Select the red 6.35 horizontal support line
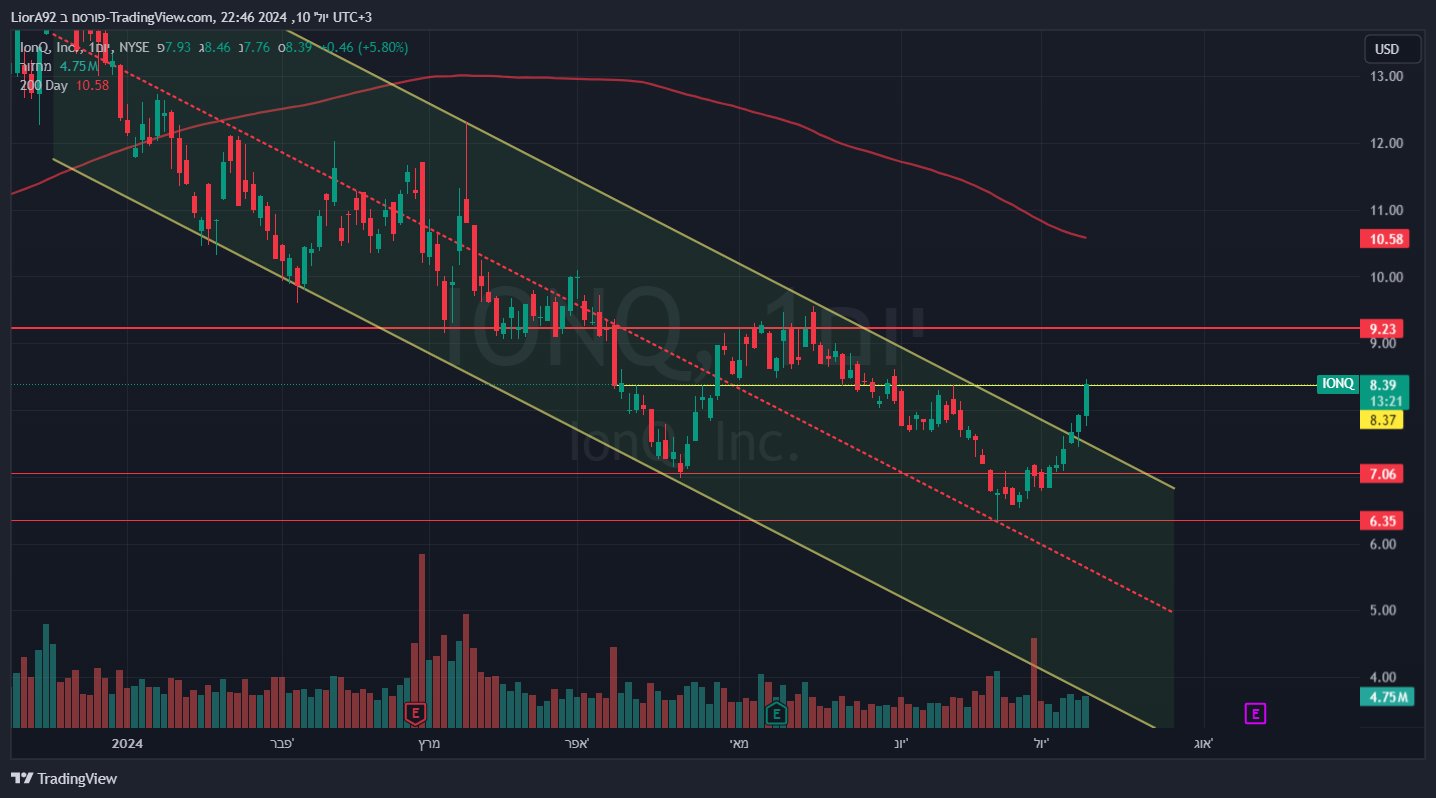1436x798 pixels. pos(684,521)
